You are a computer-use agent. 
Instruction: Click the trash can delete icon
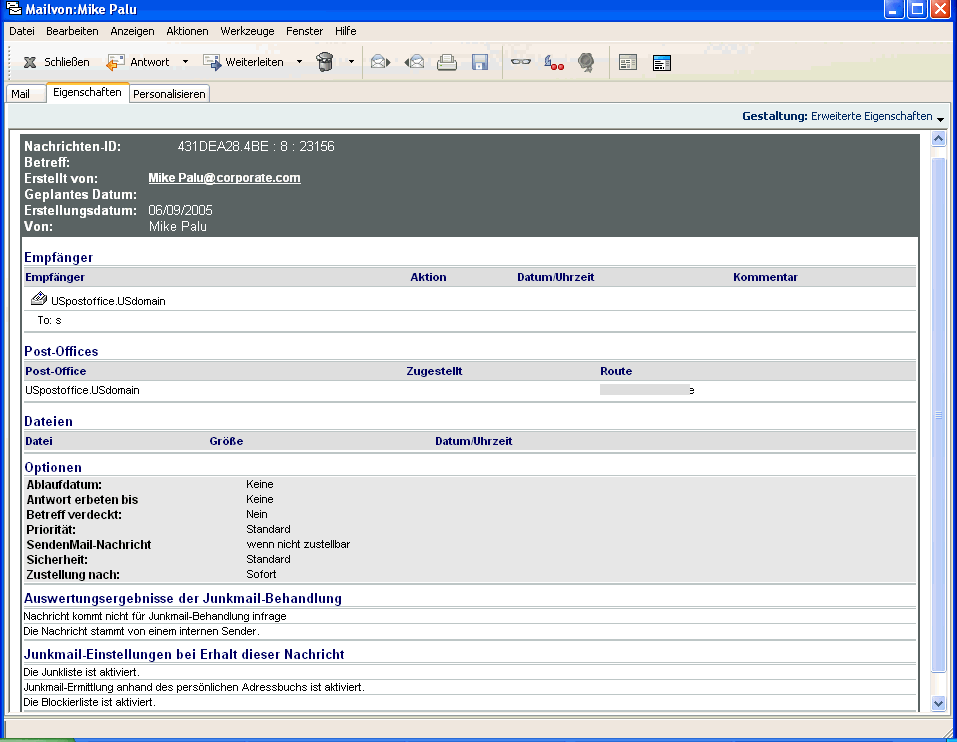click(x=325, y=62)
